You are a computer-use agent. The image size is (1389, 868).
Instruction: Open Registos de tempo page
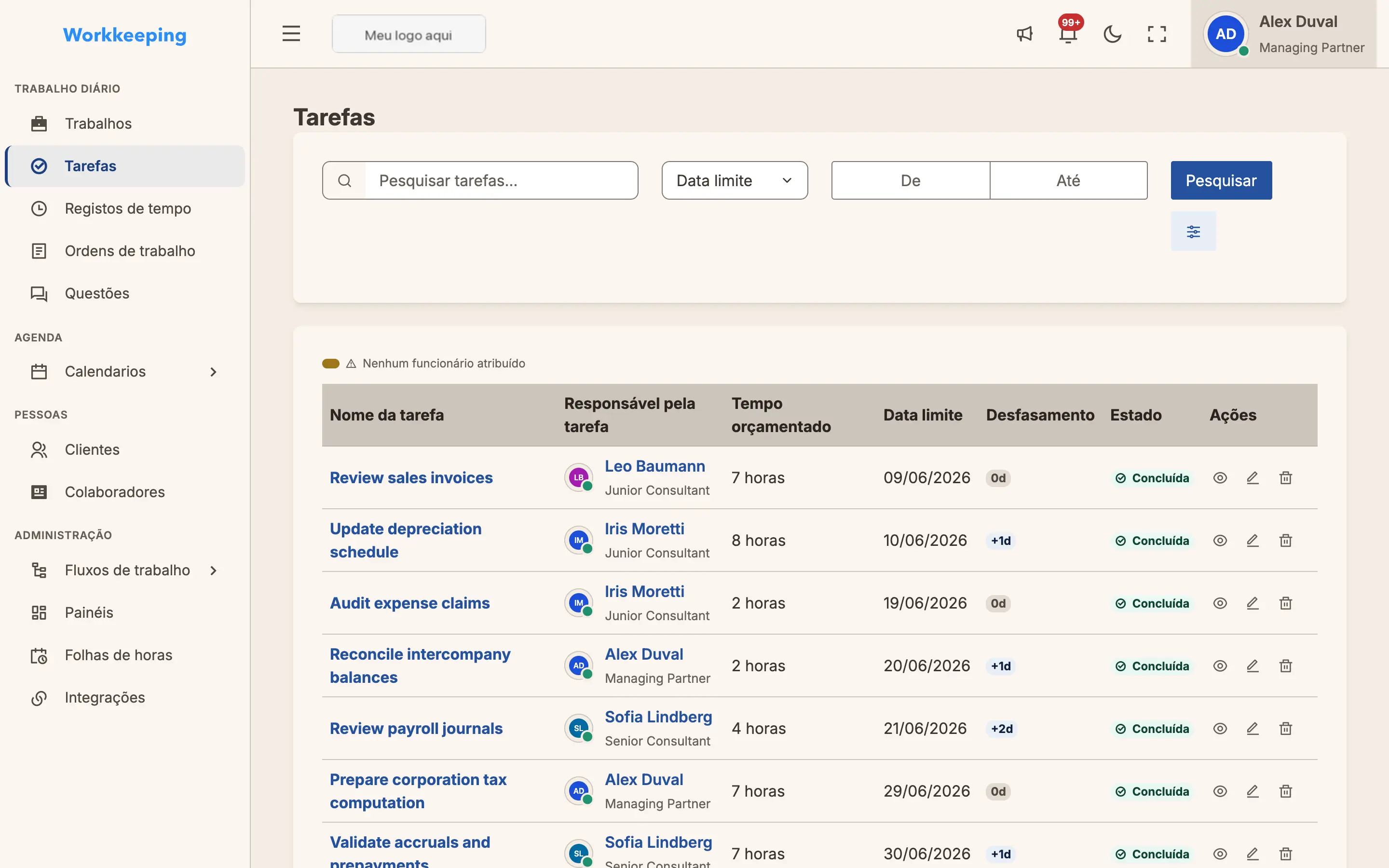tap(124, 208)
